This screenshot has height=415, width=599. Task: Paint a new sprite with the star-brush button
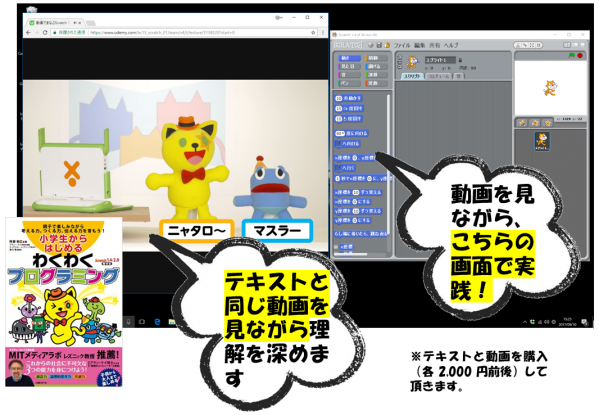pos(522,123)
